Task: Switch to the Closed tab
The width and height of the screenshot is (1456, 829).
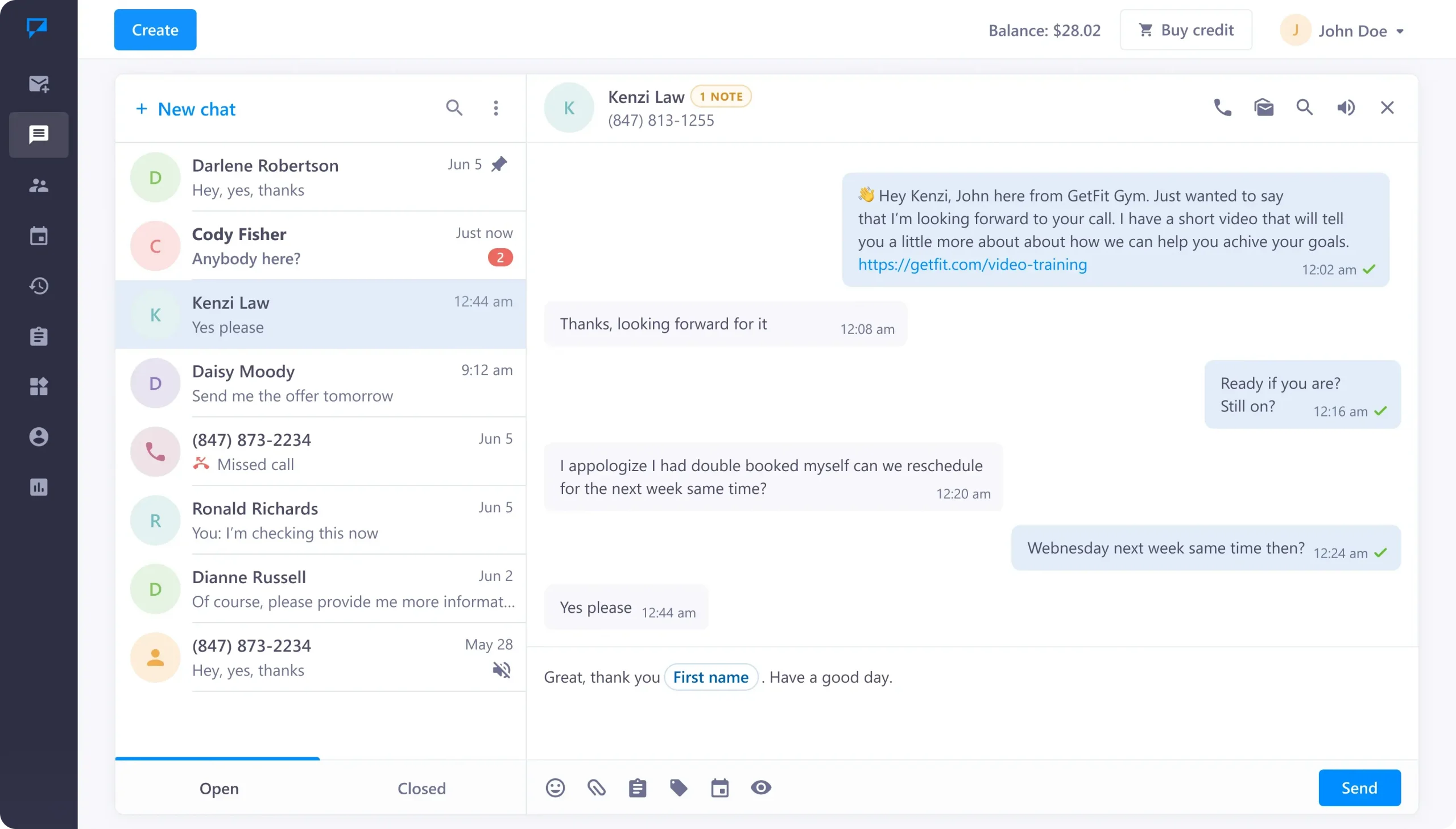Action: 421,788
